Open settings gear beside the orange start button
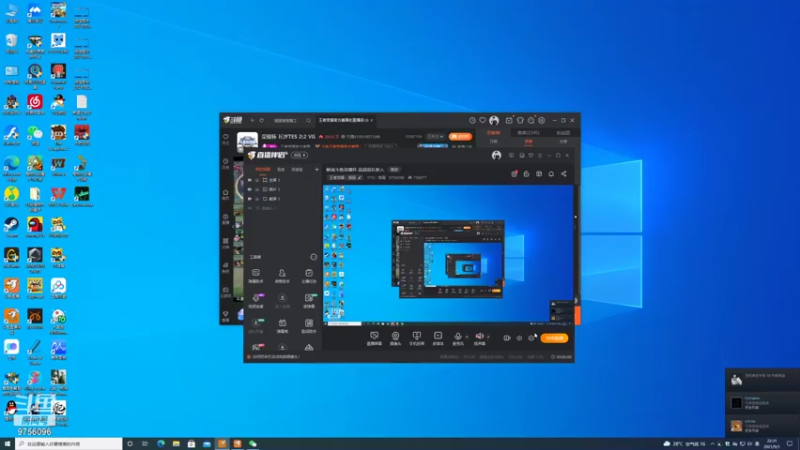Viewport: 800px width, 450px height. point(532,338)
